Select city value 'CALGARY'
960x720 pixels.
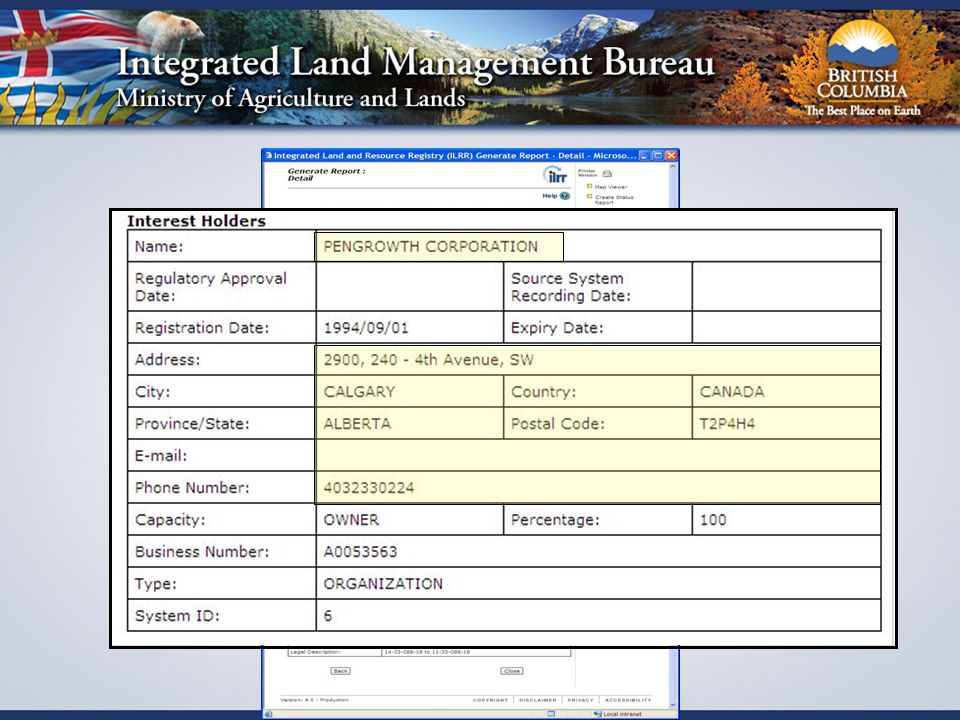click(359, 391)
